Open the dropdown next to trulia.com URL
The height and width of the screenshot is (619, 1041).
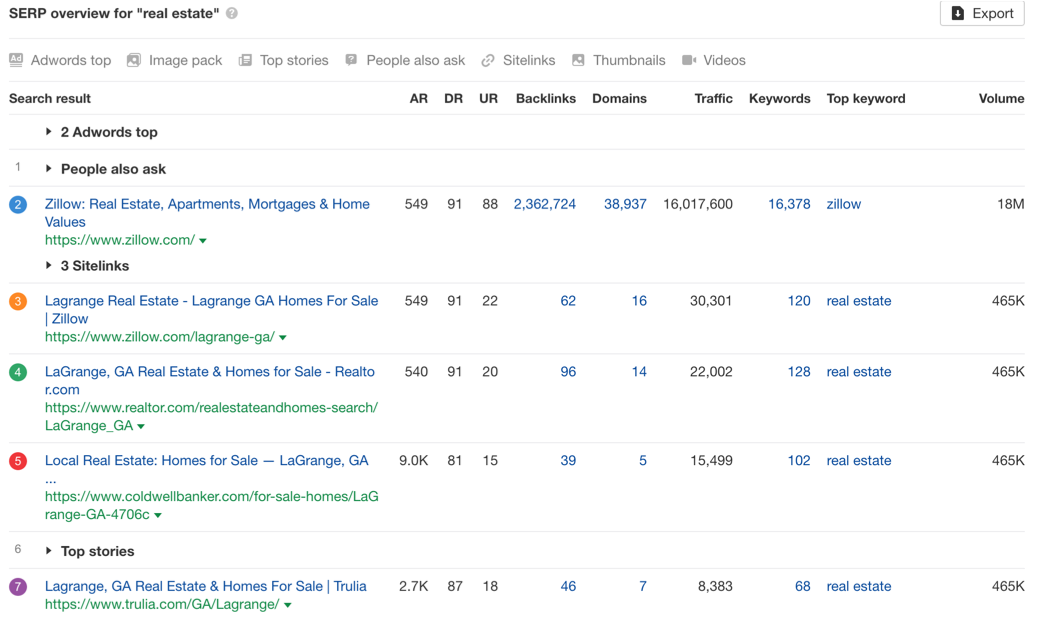287,605
